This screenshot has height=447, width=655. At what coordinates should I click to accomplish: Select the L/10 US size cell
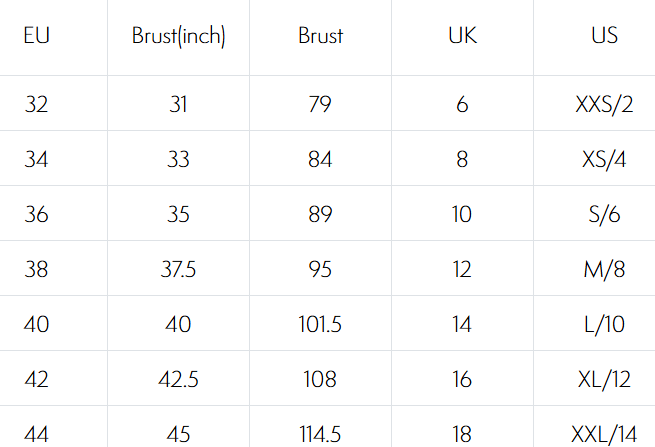[604, 324]
